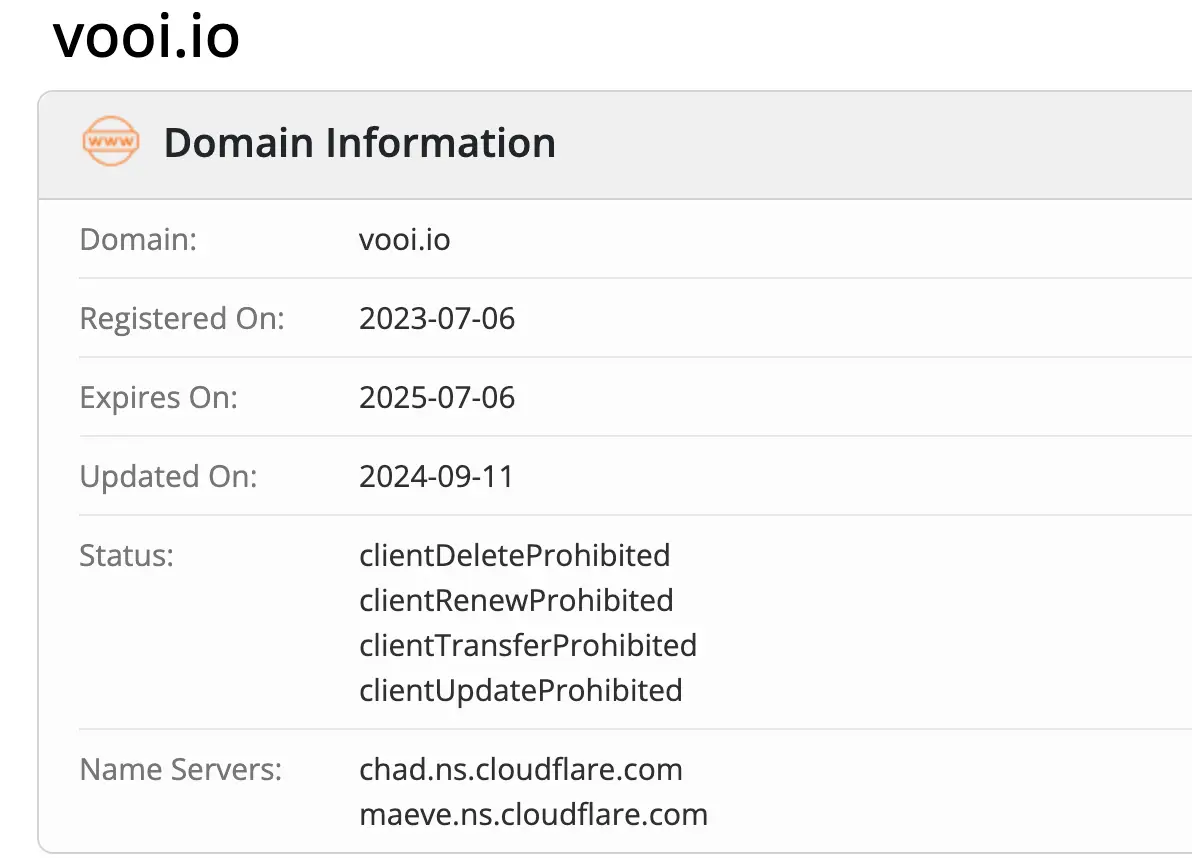Click the large vooi.io page title
The image size is (1192, 858).
pos(146,38)
